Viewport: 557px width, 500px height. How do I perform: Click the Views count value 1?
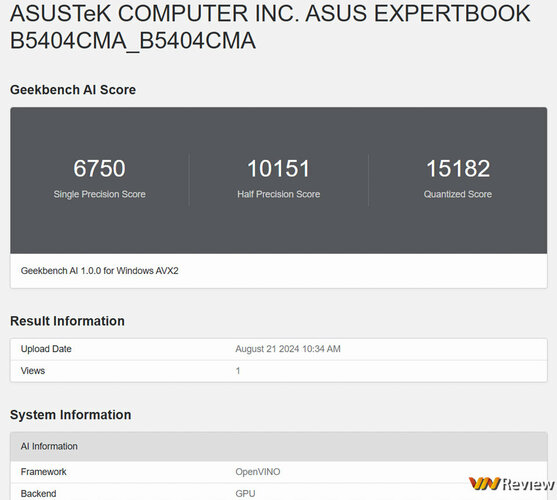pos(238,371)
